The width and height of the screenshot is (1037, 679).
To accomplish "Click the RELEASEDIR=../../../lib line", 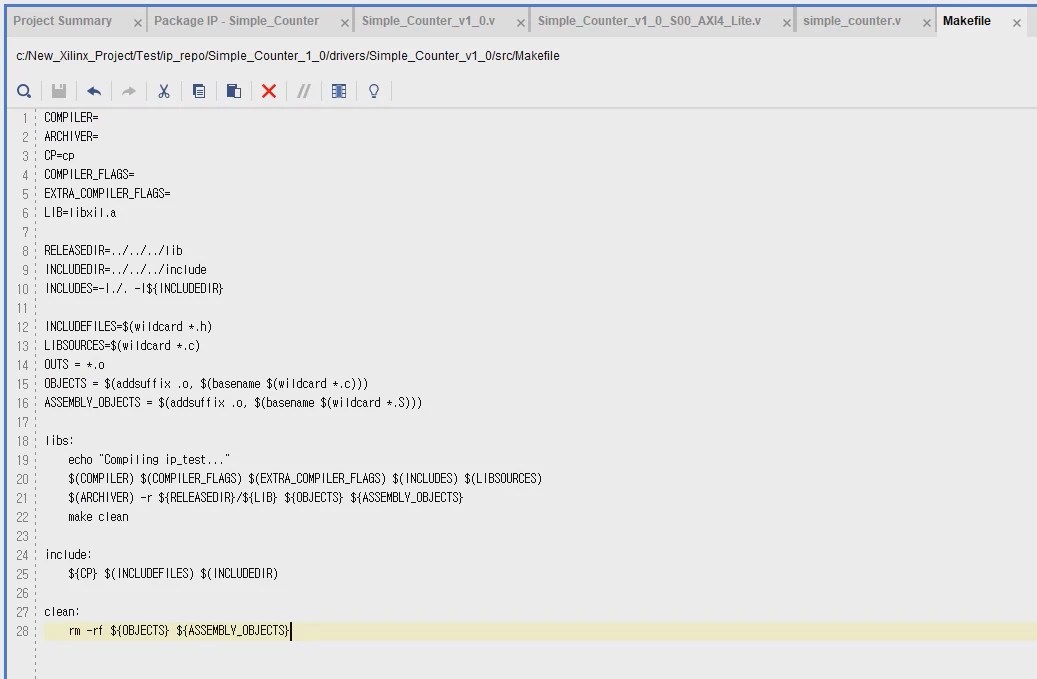I will tap(113, 251).
